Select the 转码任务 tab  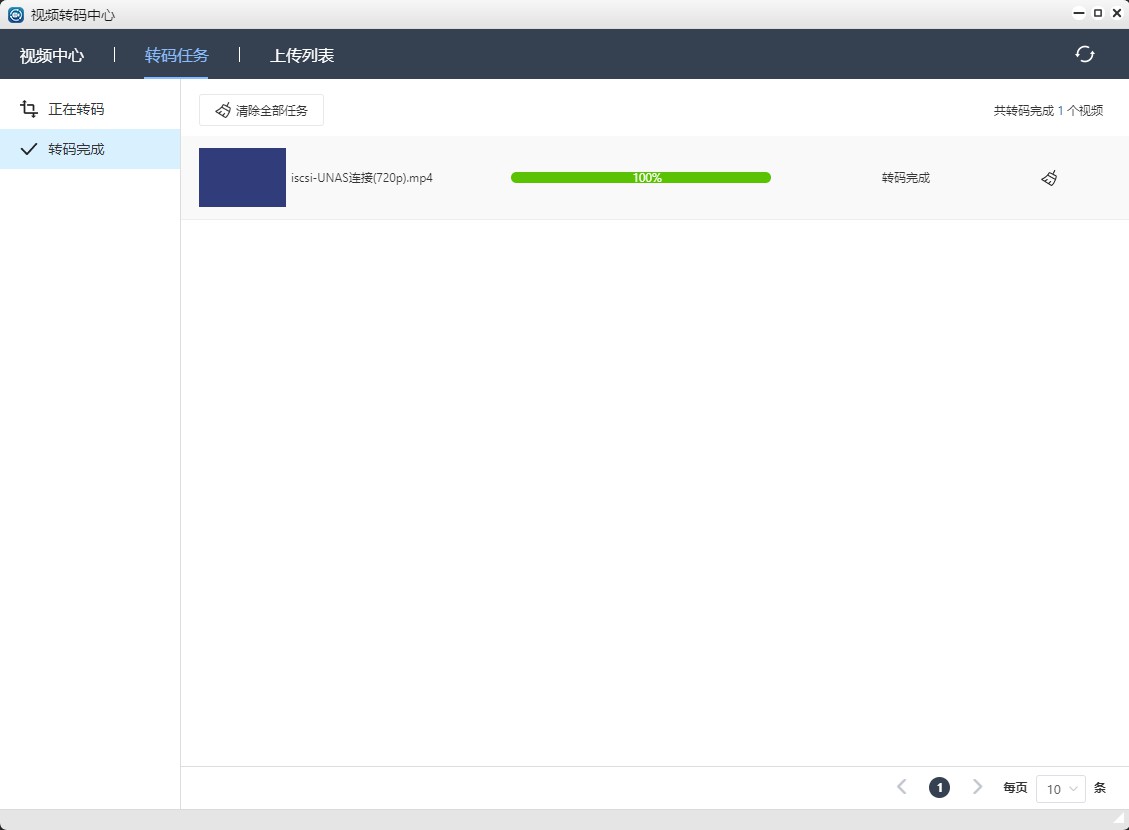point(176,55)
